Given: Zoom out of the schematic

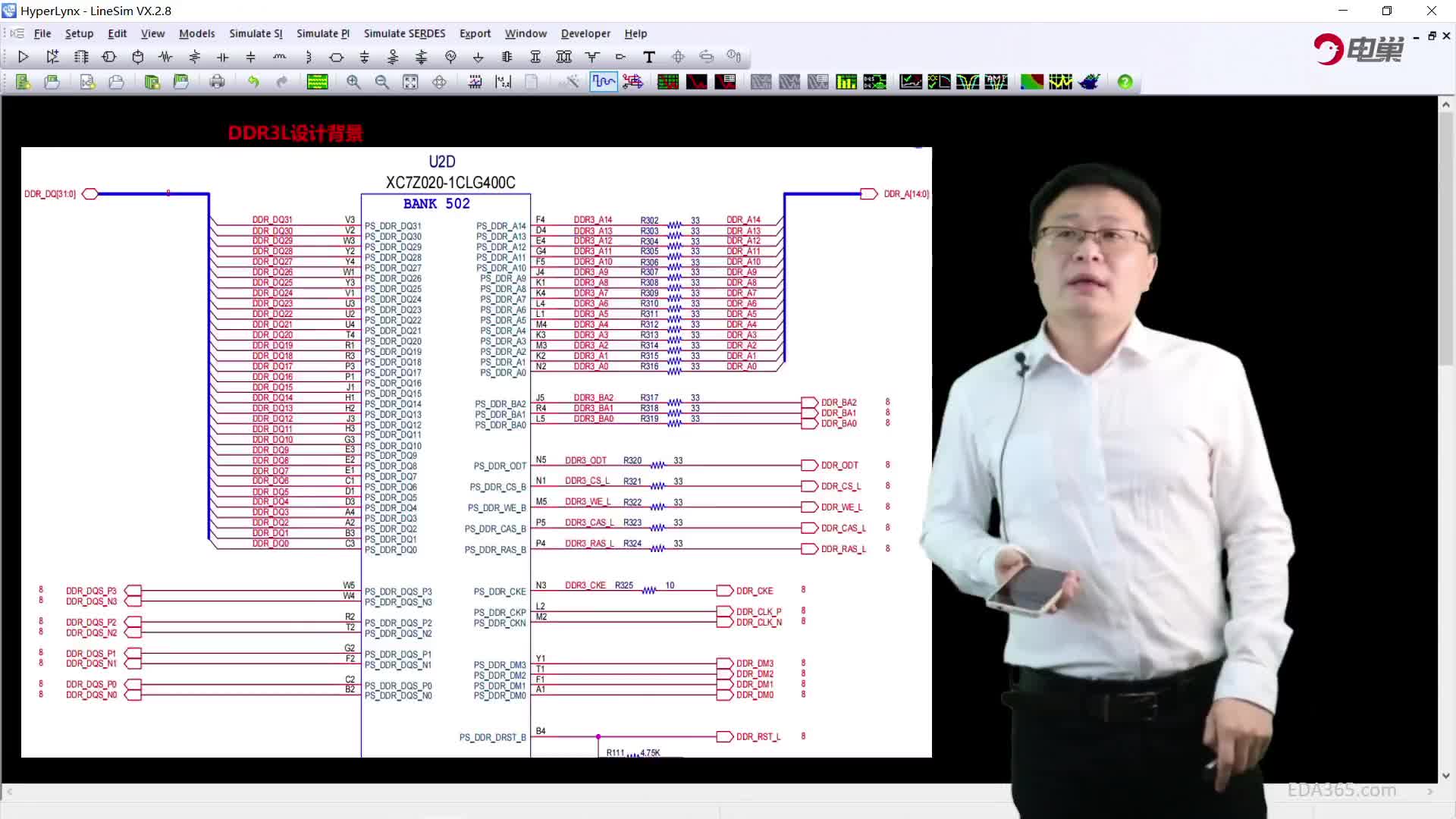Looking at the screenshot, I should (x=382, y=82).
